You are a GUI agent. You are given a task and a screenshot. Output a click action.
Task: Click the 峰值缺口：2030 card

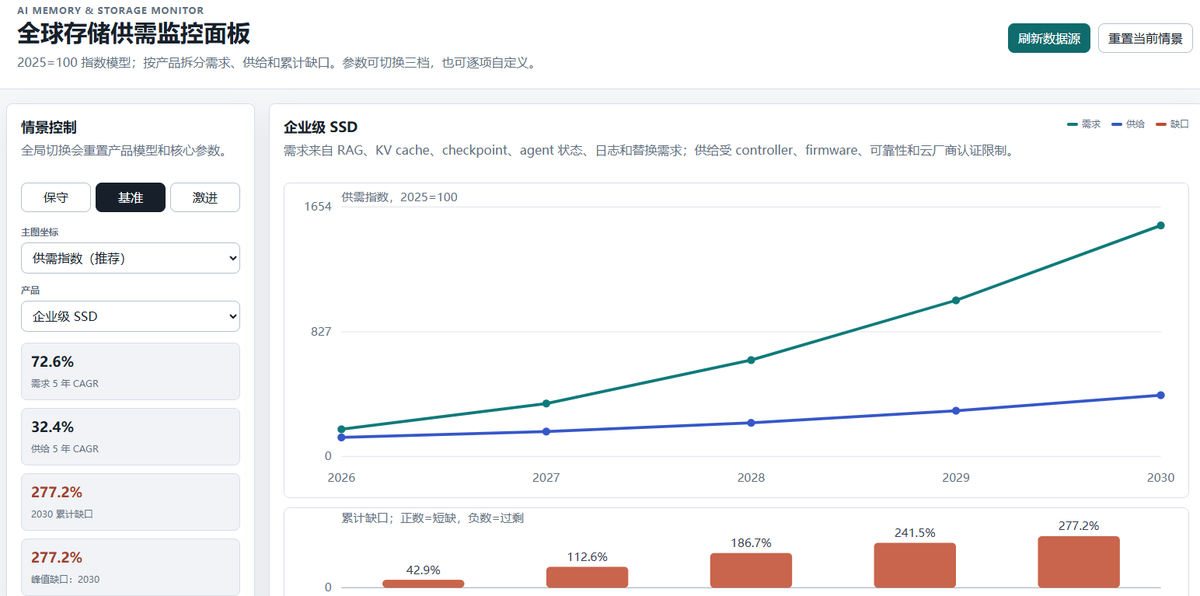pos(130,566)
